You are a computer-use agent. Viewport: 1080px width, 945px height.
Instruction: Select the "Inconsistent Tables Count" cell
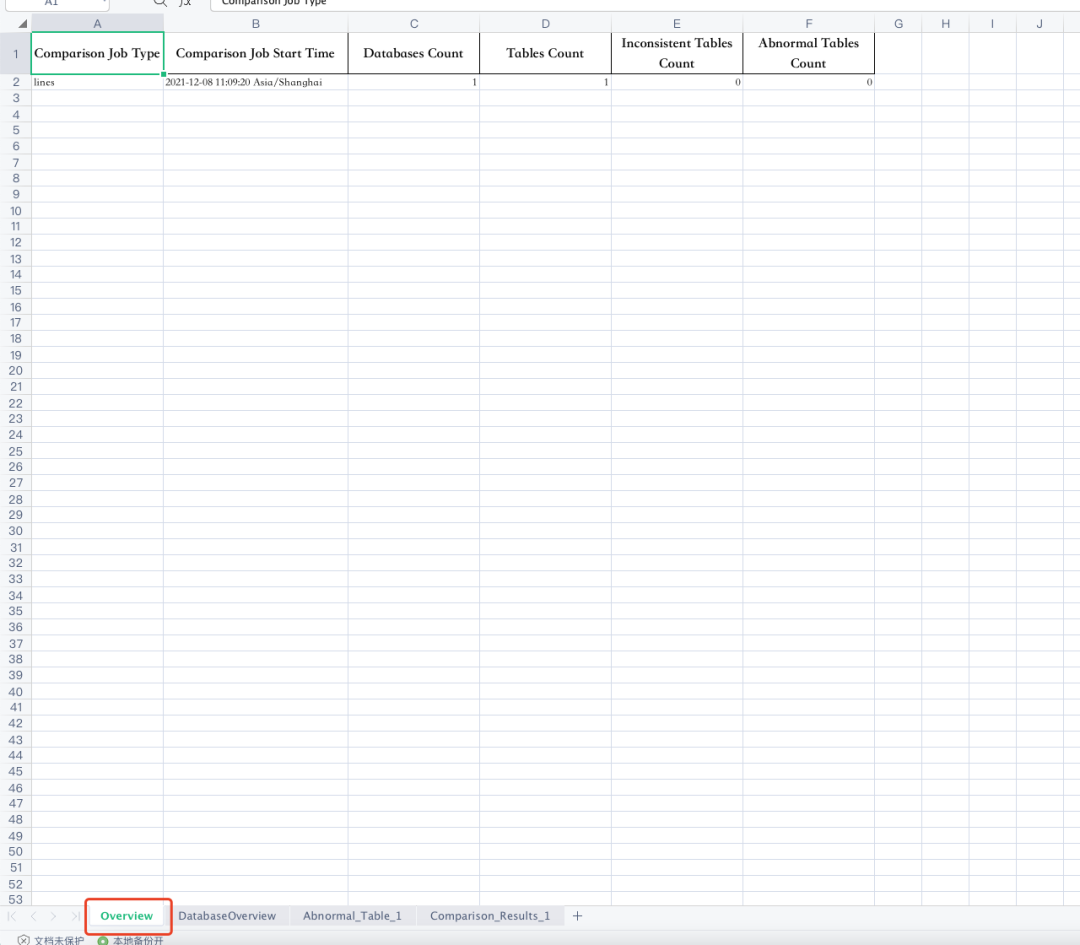pyautogui.click(x=677, y=53)
